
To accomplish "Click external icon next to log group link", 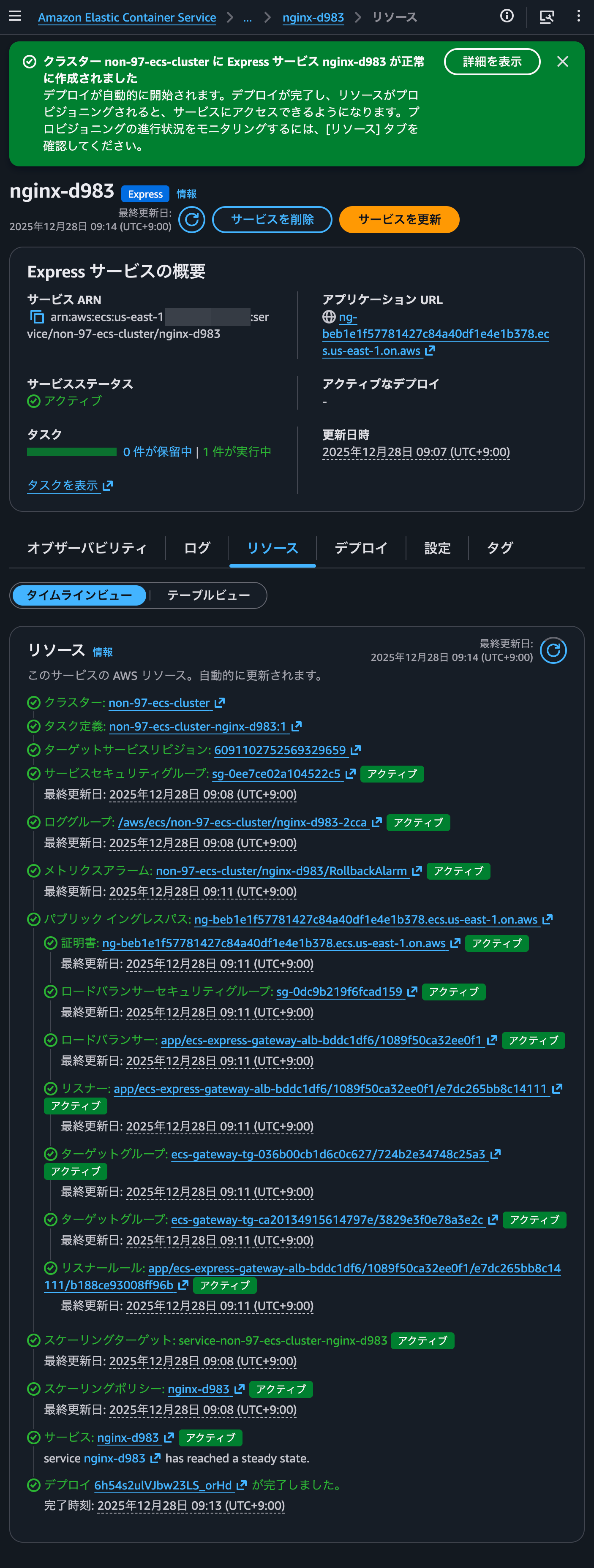I will (376, 822).
